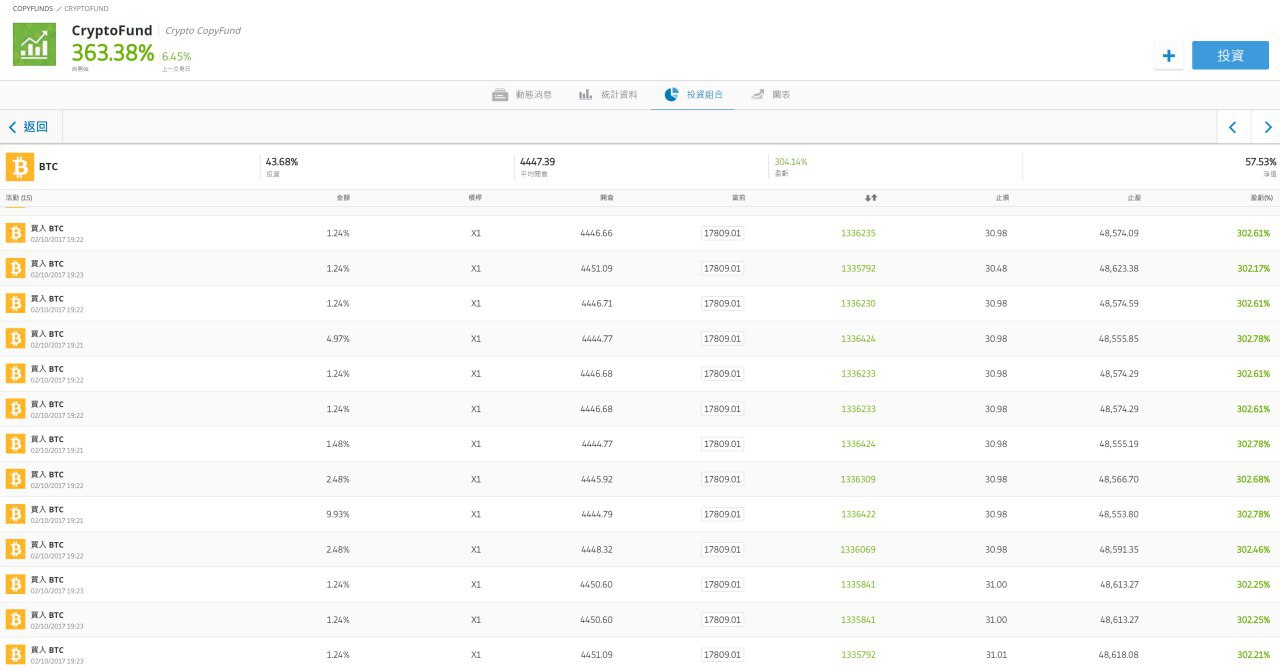1280x670 pixels.
Task: Open the 圖表 chart tab
Action: [771, 95]
